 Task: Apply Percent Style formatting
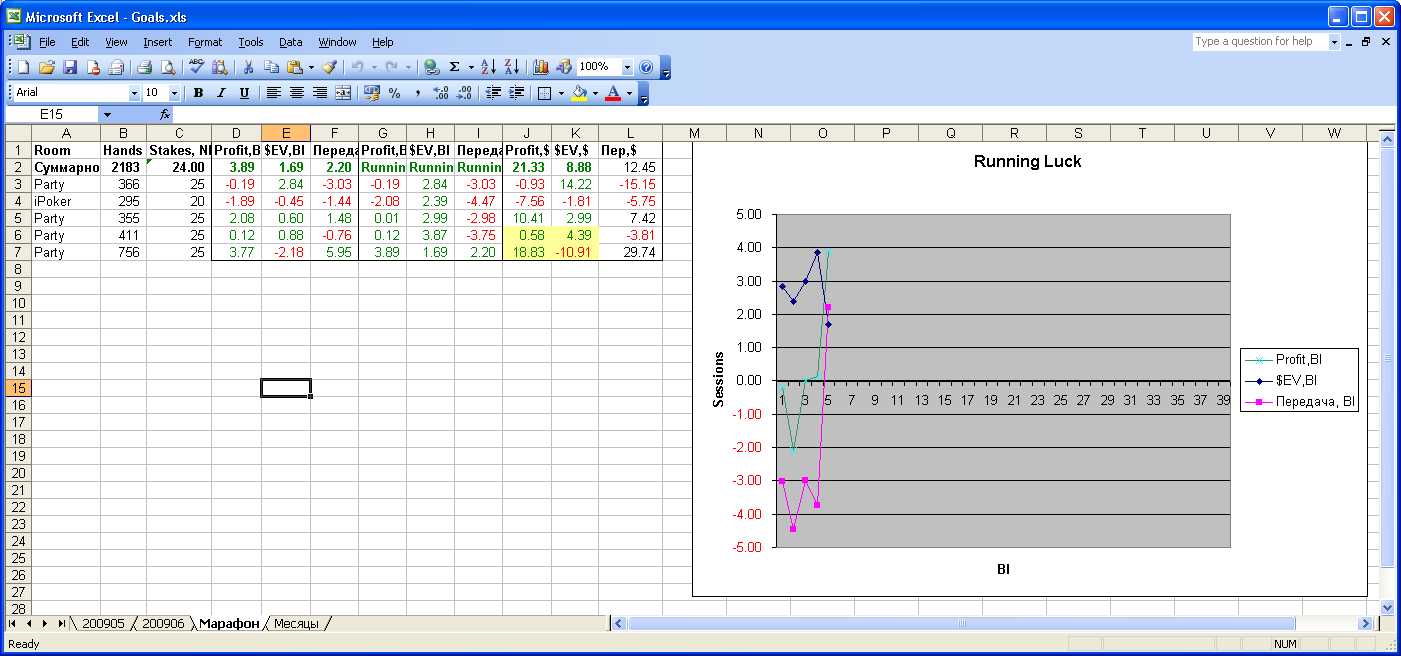(x=394, y=93)
